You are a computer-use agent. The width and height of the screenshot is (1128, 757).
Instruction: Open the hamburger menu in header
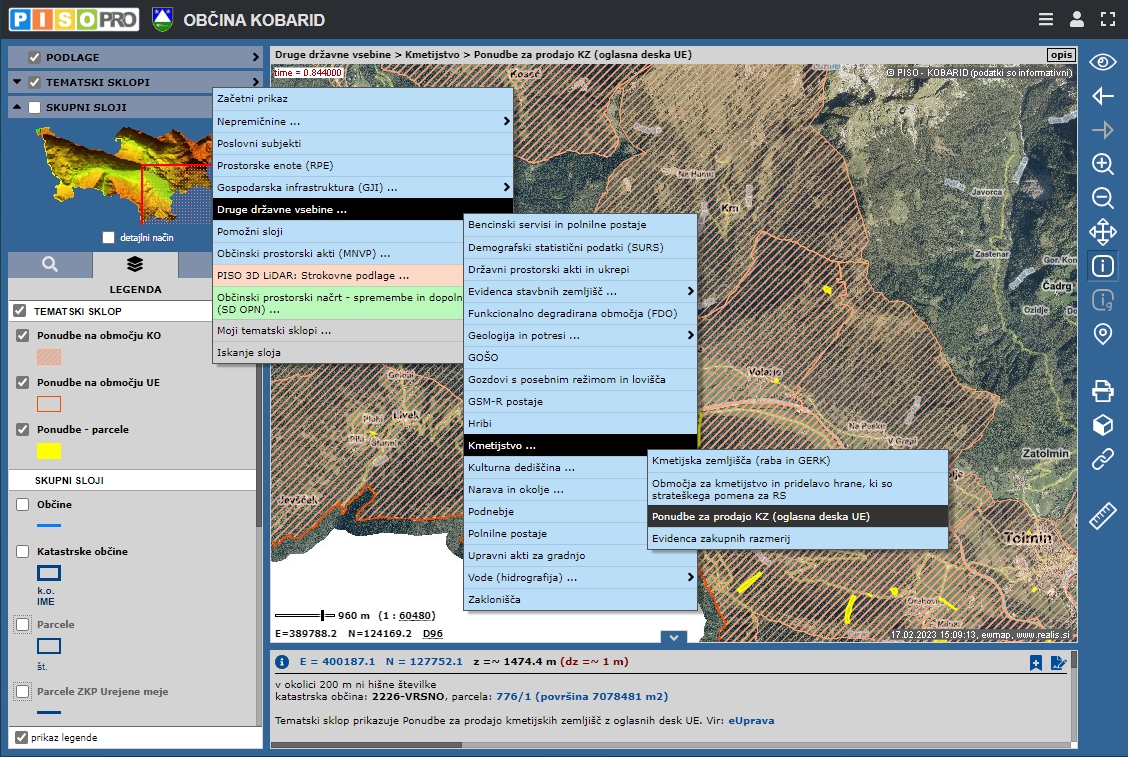[x=1045, y=19]
